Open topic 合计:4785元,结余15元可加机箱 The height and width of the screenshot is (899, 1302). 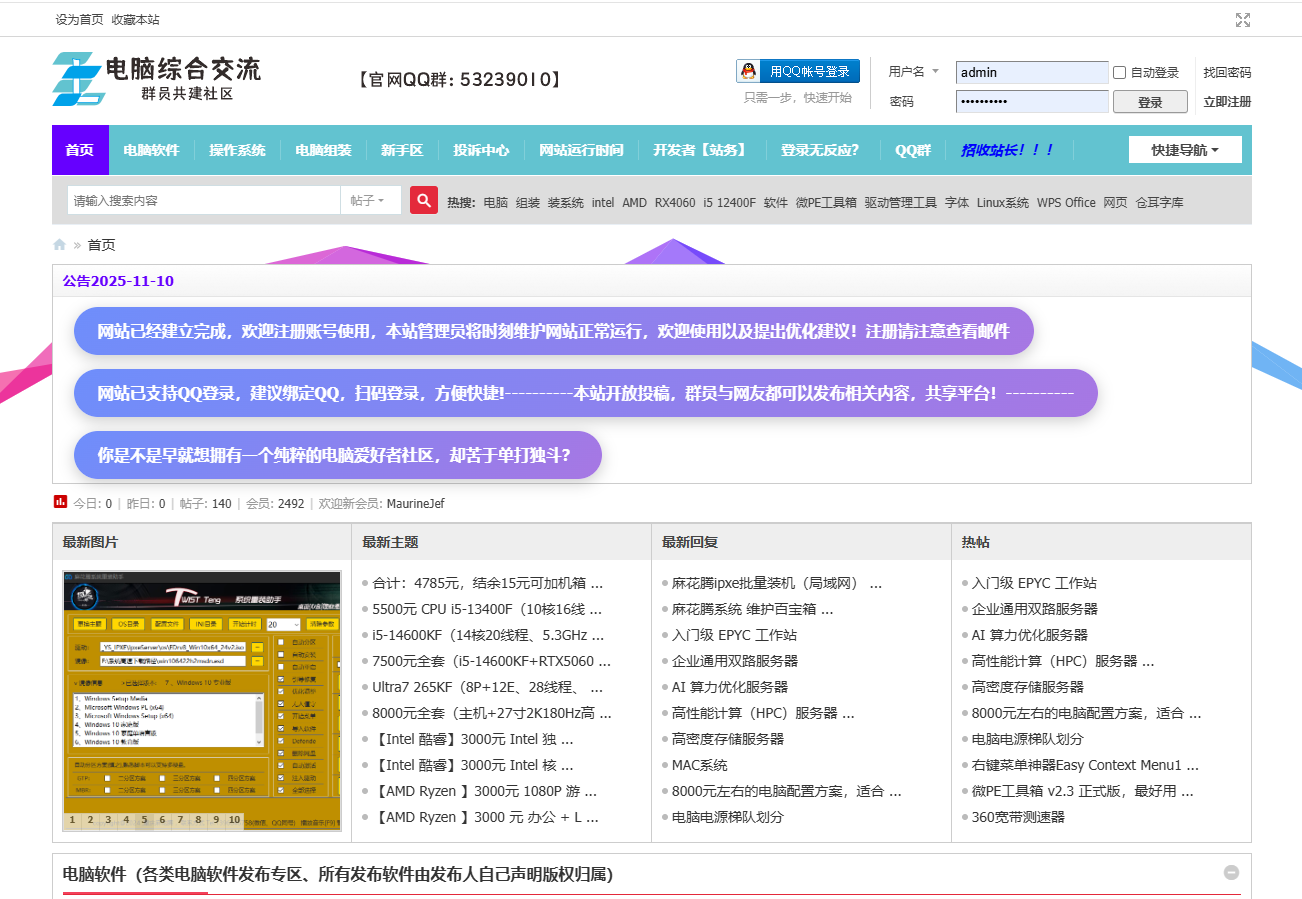tap(488, 583)
